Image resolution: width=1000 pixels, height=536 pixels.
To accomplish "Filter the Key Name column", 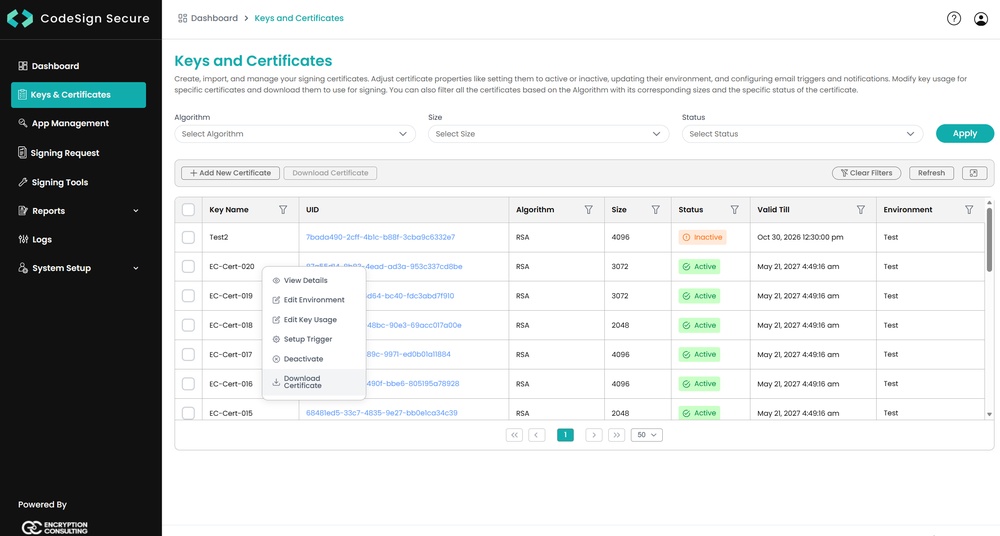I will pyautogui.click(x=283, y=210).
